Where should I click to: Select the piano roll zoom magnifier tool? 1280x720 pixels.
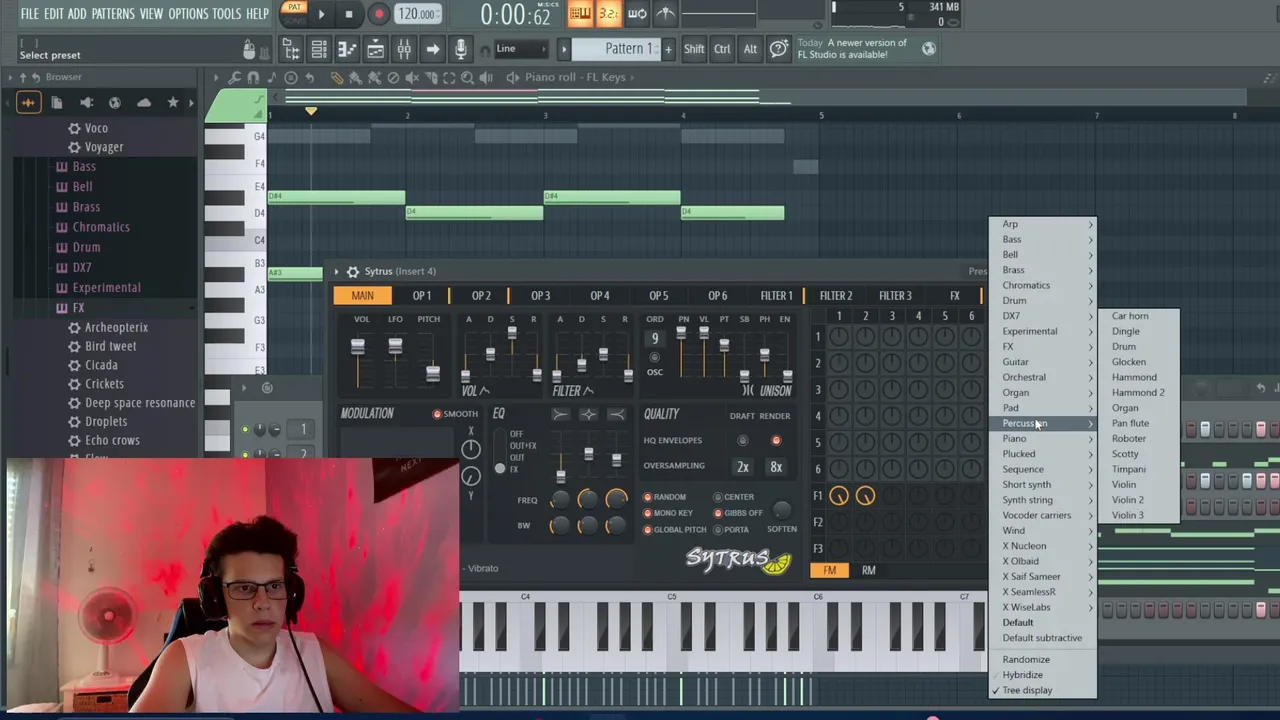pos(467,77)
